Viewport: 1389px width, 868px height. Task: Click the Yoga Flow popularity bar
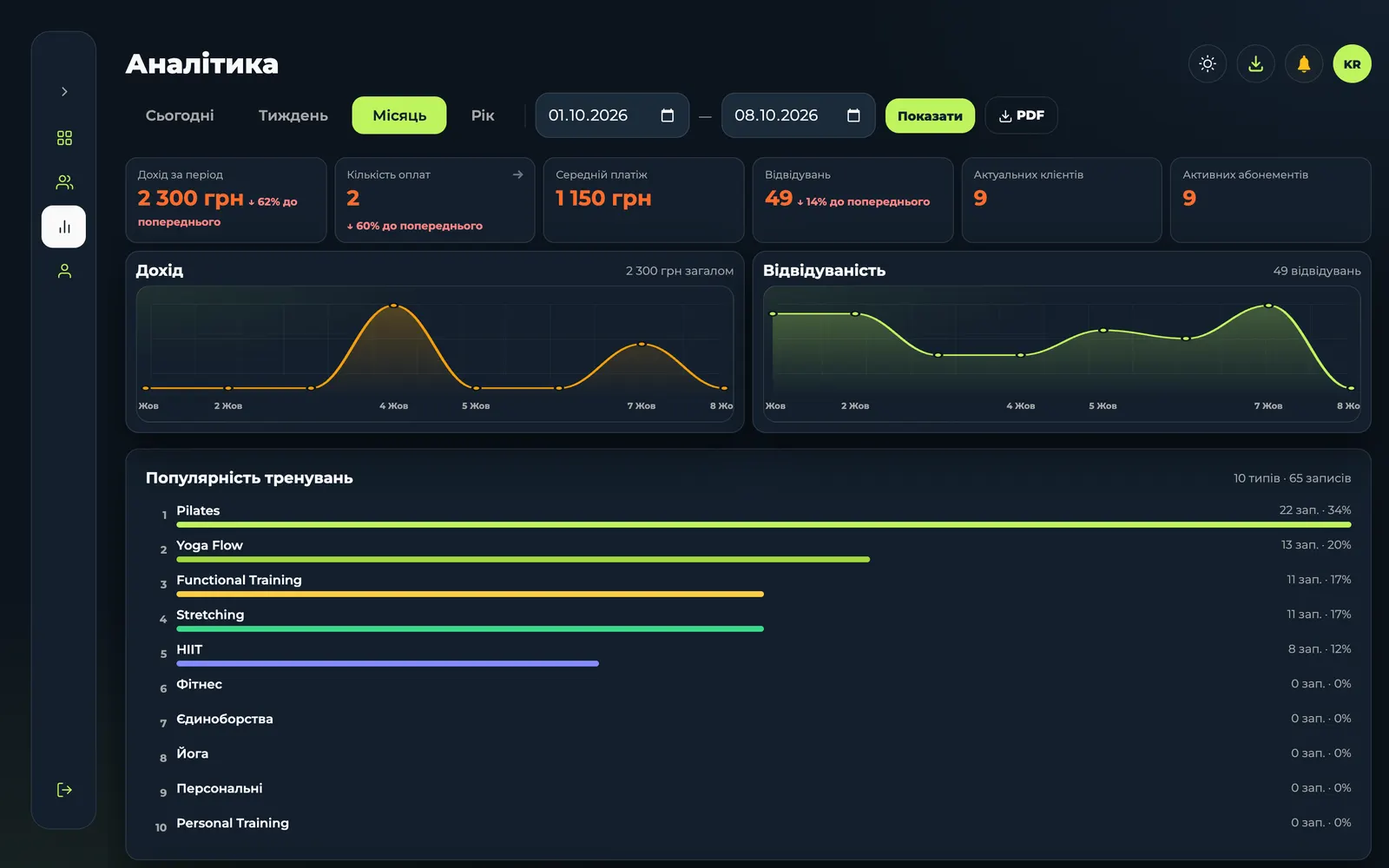click(x=523, y=559)
